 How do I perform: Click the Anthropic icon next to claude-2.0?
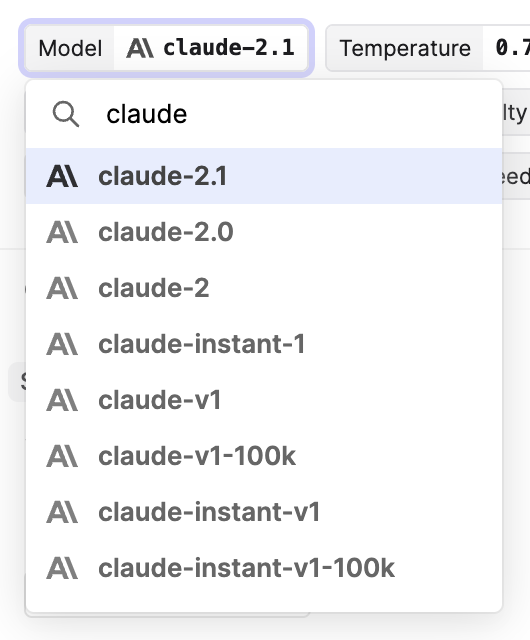pos(62,232)
